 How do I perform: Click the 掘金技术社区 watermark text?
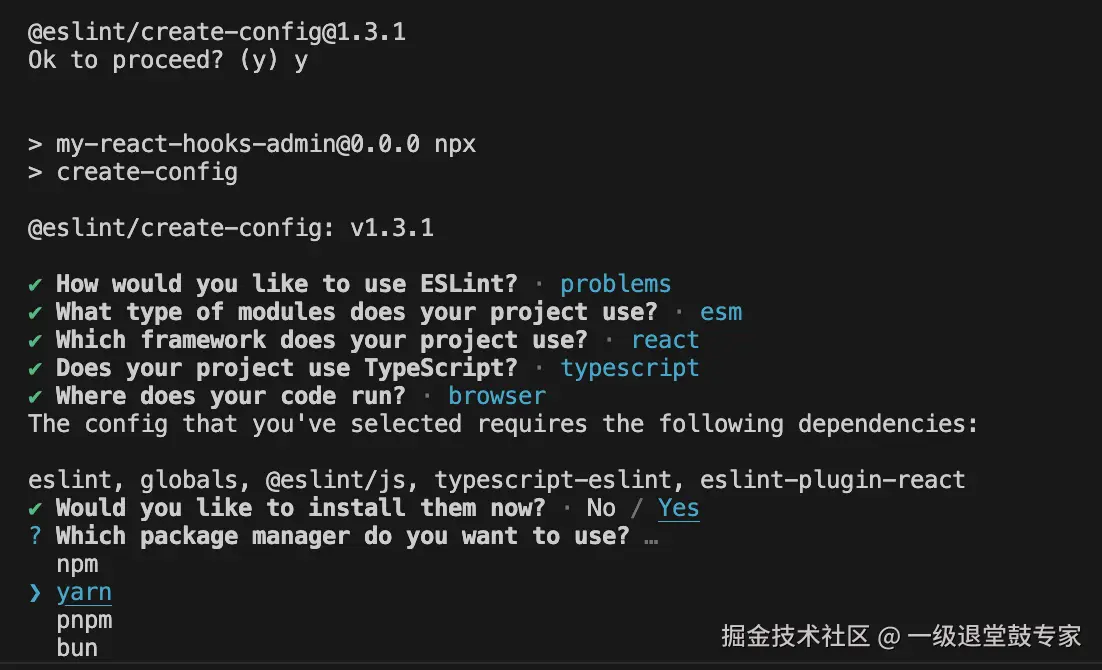(795, 636)
